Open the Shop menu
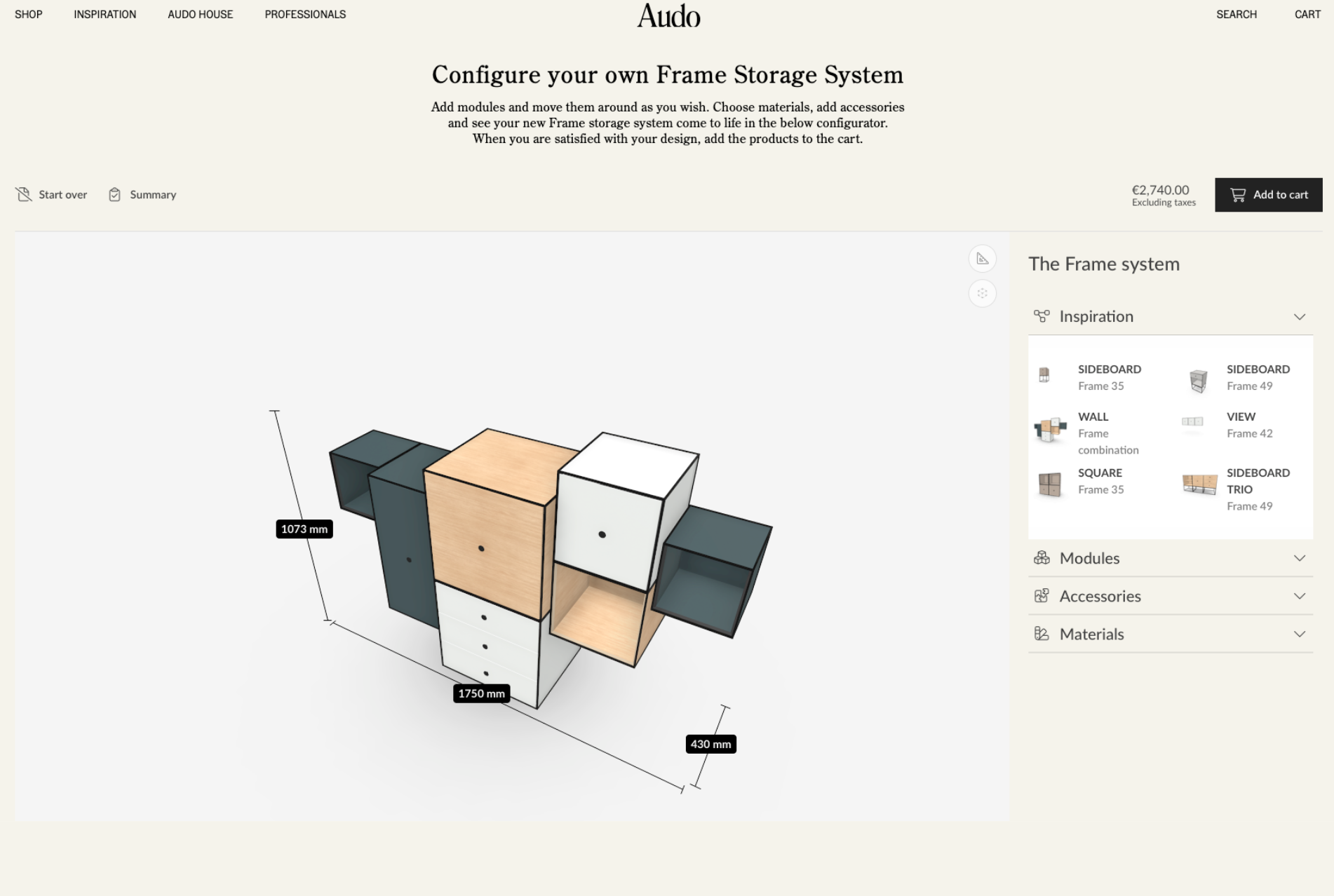Screen dimensions: 1334x896 (x=29, y=14)
